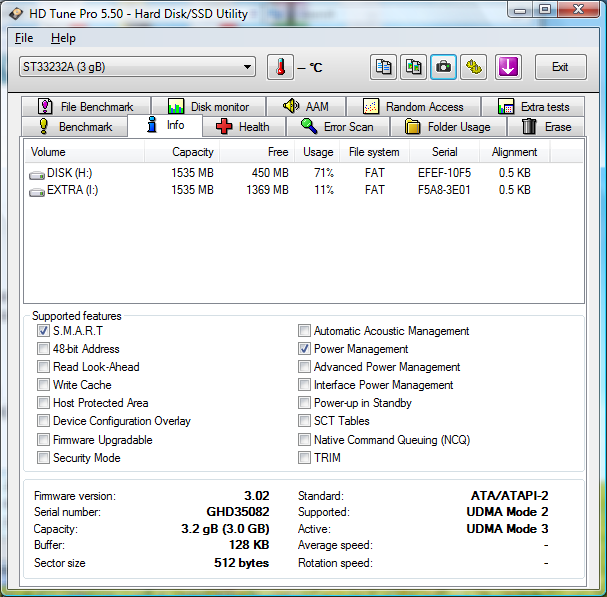Screen dimensions: 607x597
Task: Open the Health tab
Action: tap(244, 127)
